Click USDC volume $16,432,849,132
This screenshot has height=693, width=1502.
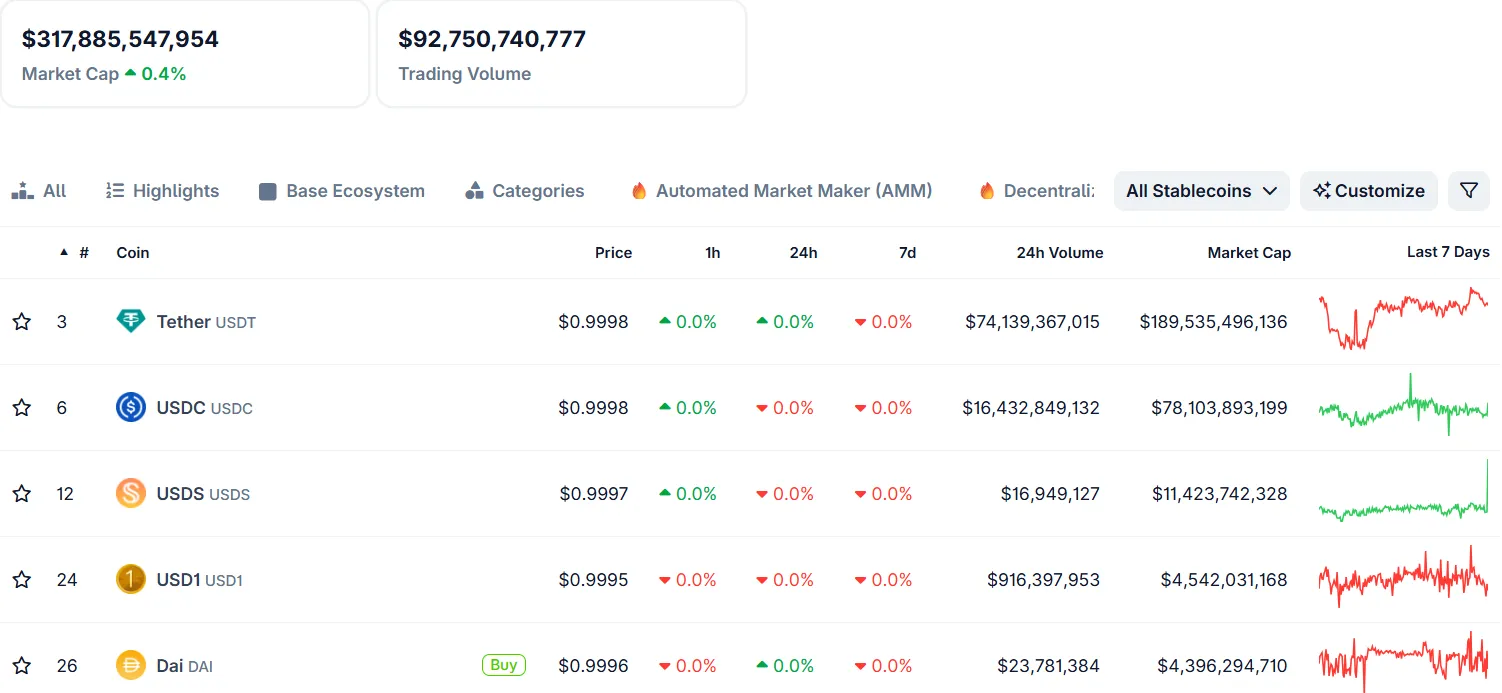point(1031,408)
